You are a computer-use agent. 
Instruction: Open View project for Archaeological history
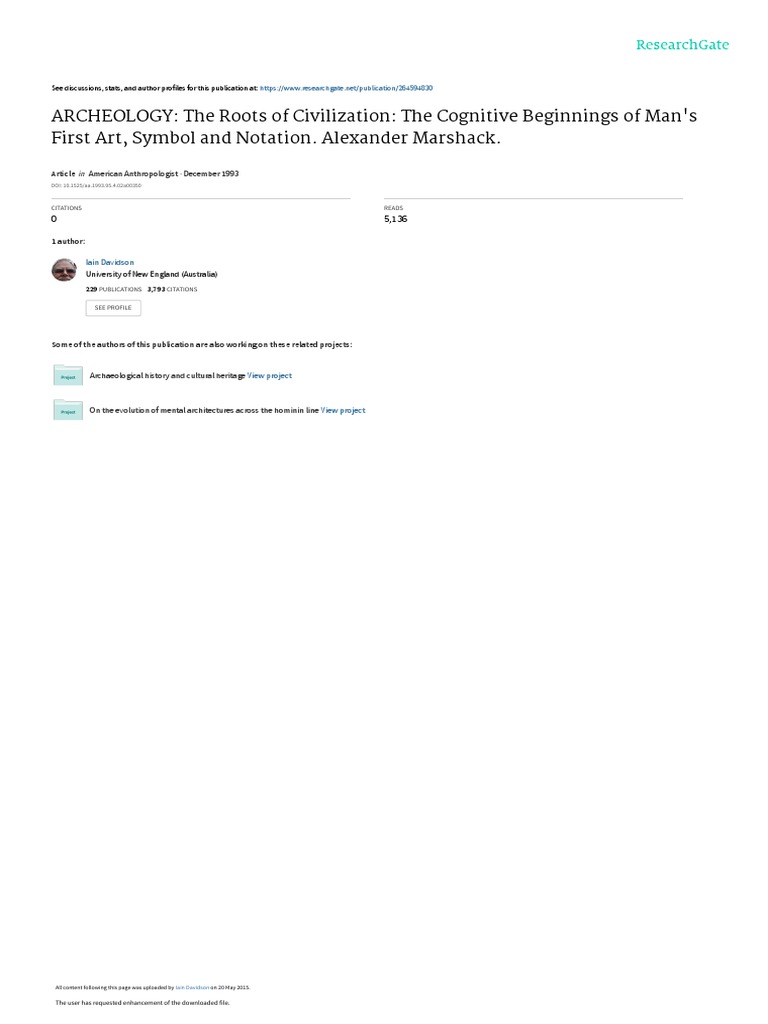(x=270, y=376)
